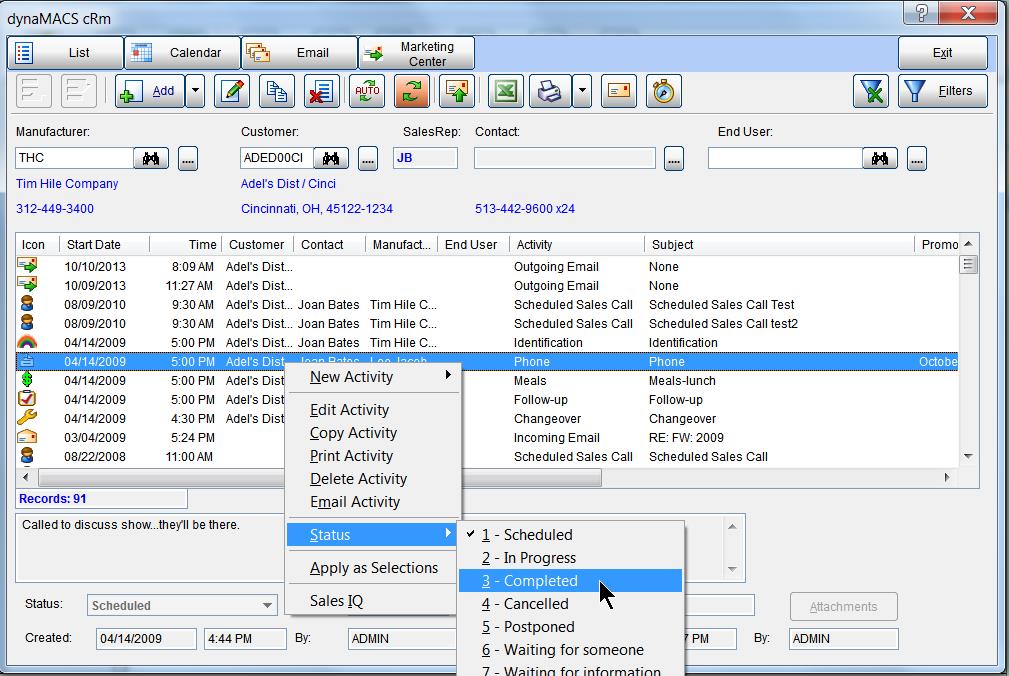Click the export upward arrow icon
The width and height of the screenshot is (1009, 676).
click(457, 91)
